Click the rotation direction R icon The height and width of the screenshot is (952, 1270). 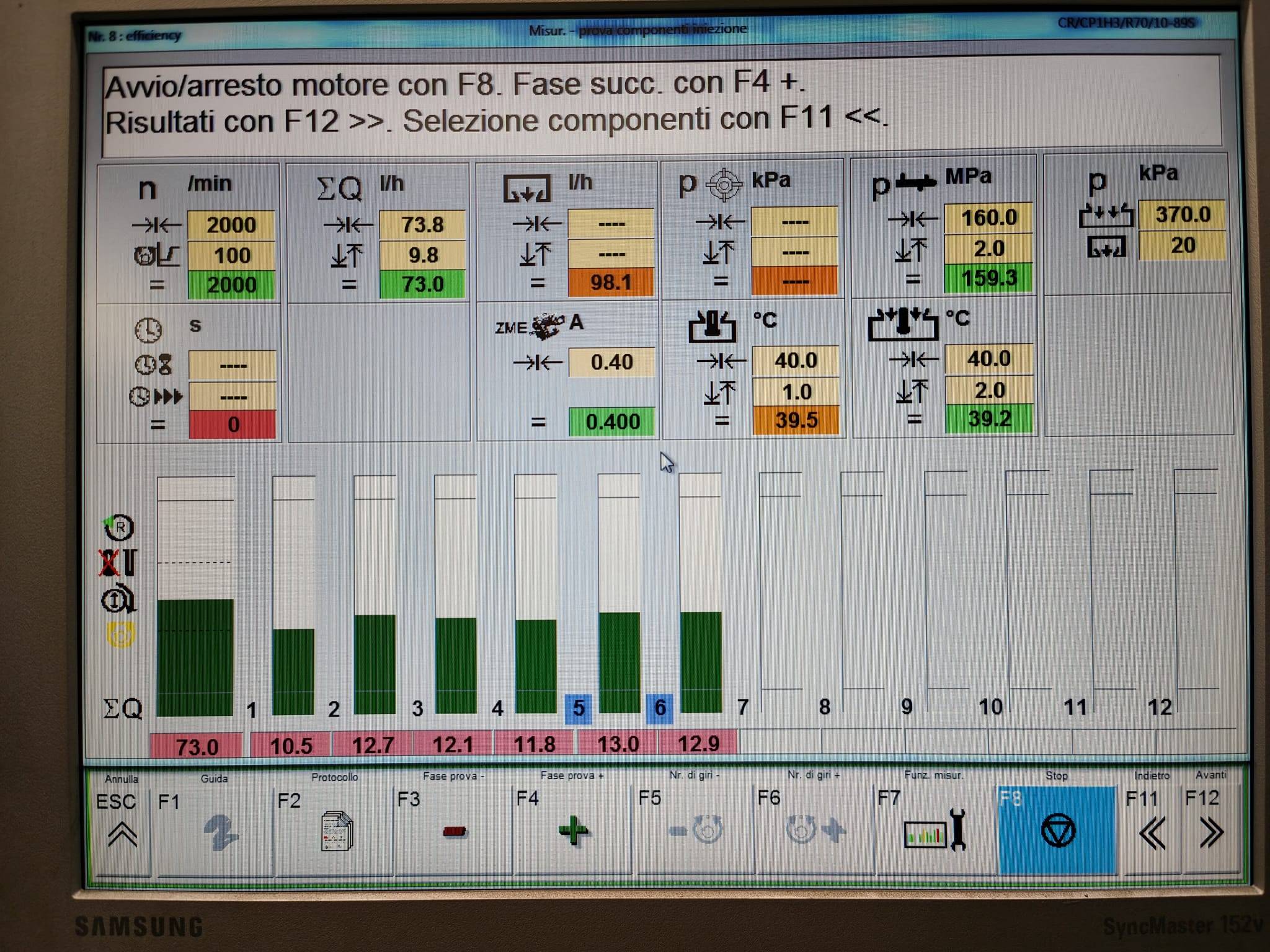118,527
